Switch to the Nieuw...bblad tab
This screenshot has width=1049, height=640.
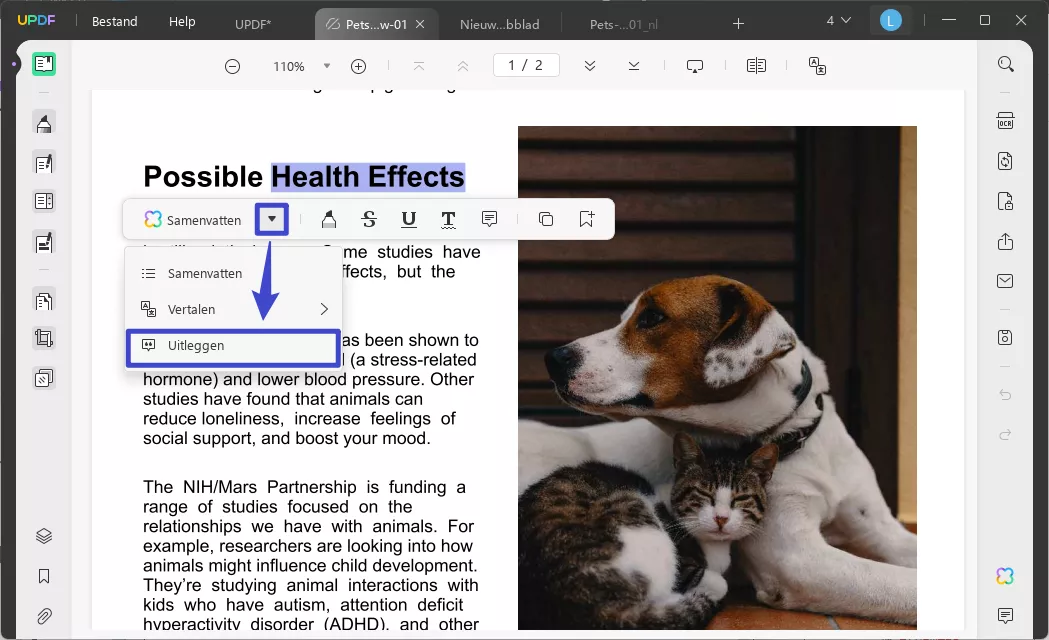(499, 25)
